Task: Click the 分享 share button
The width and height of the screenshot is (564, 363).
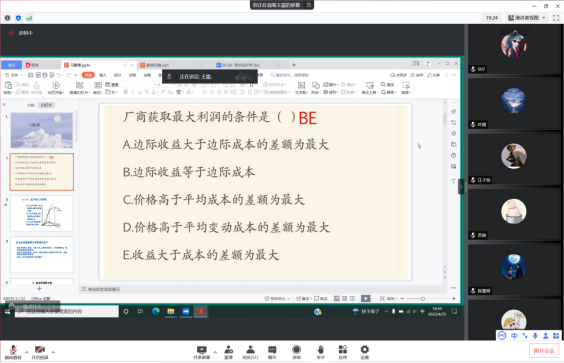Action: tap(433, 75)
